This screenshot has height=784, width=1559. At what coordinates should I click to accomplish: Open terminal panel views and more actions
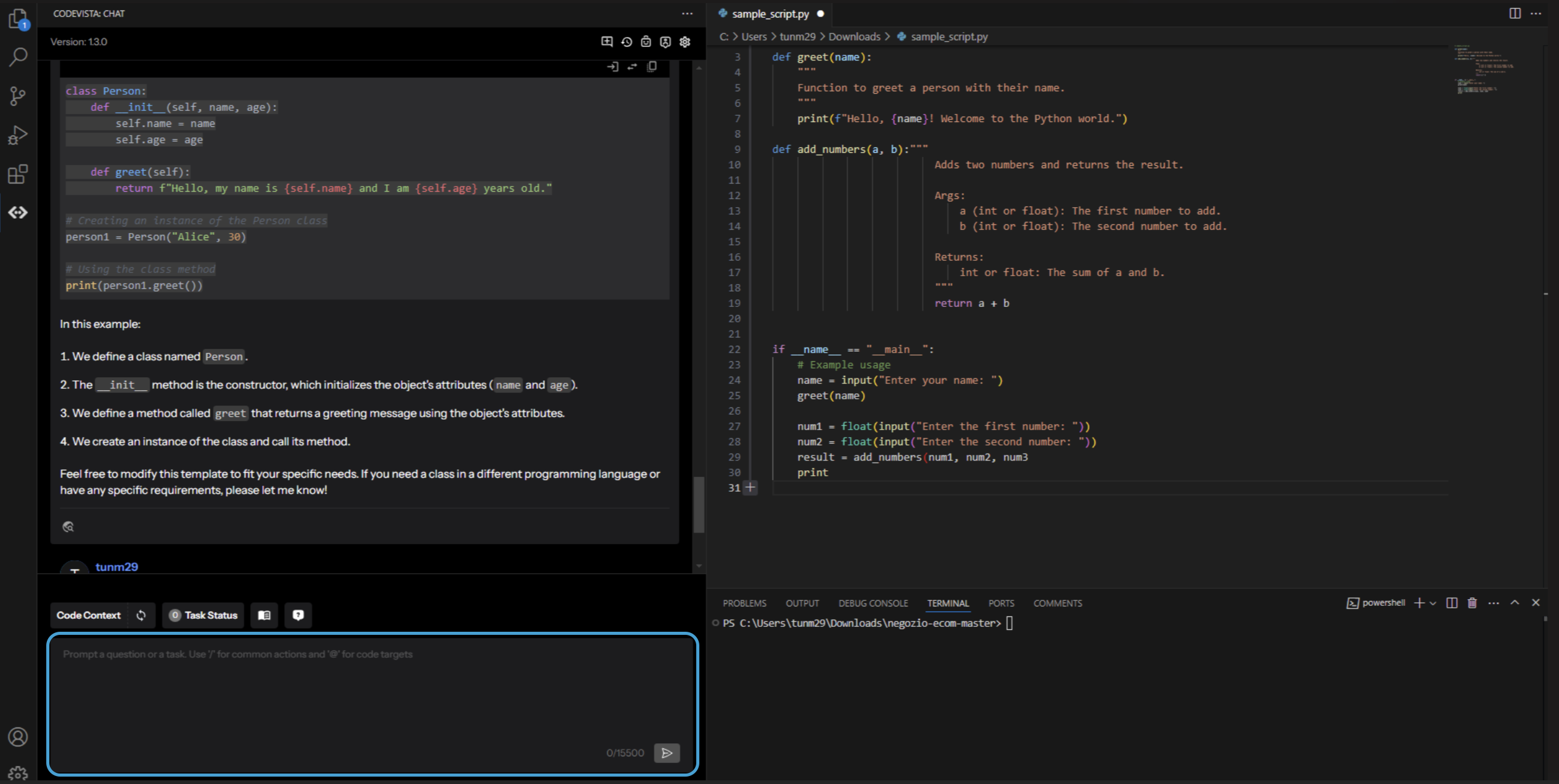1494,603
